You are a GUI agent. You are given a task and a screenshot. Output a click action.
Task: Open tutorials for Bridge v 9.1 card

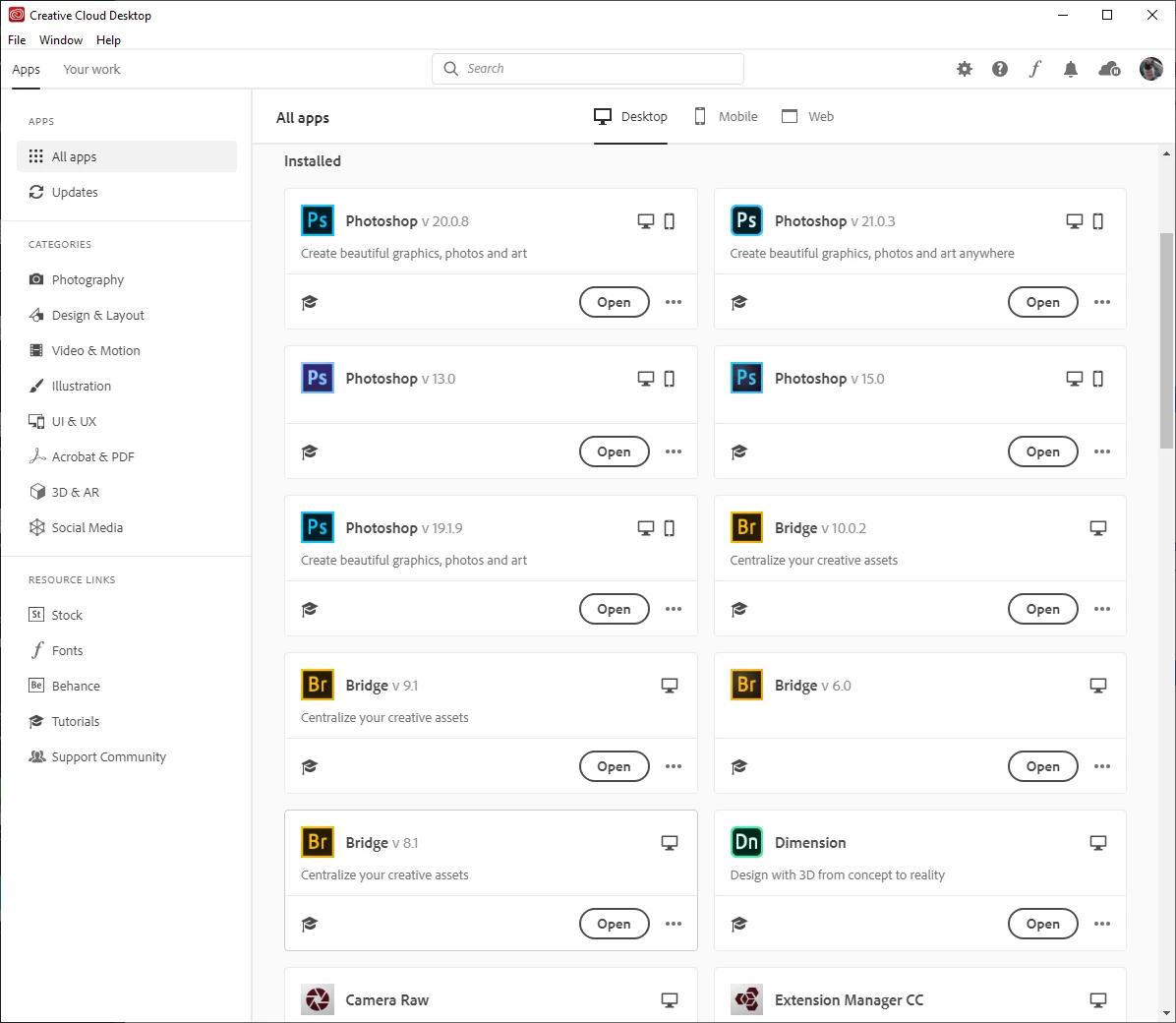tap(310, 766)
